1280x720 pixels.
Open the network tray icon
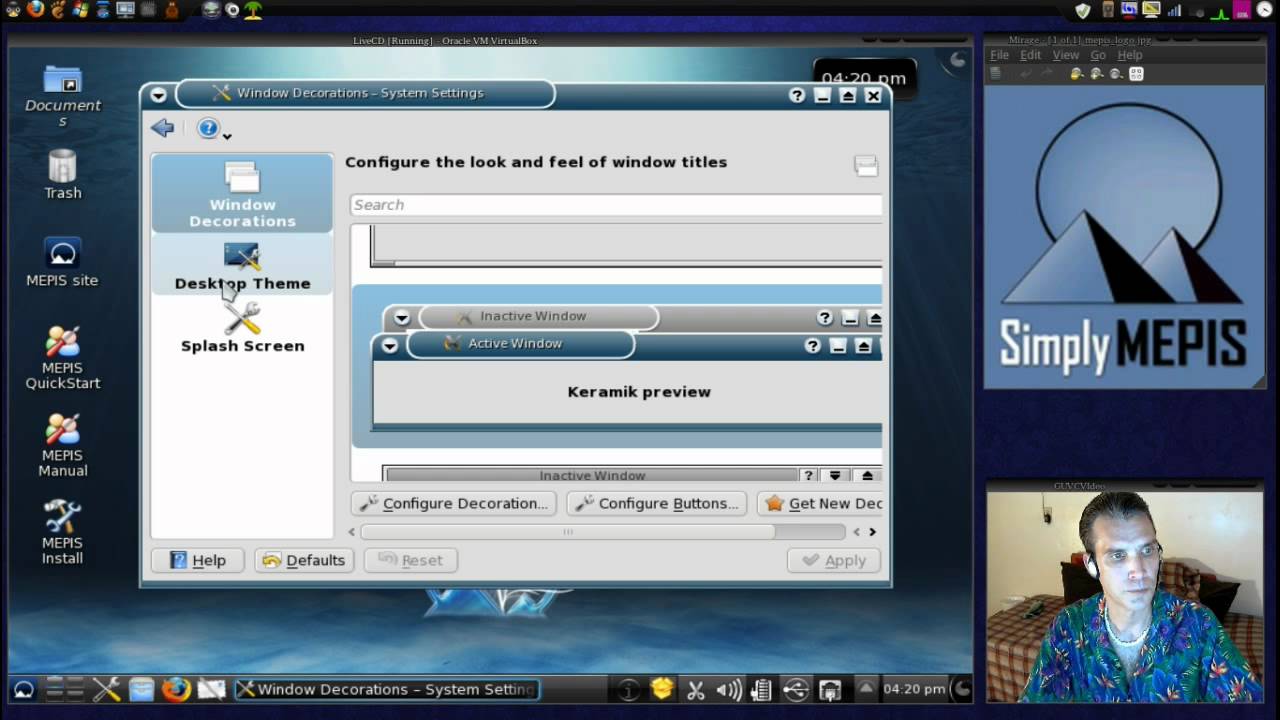pyautogui.click(x=830, y=690)
